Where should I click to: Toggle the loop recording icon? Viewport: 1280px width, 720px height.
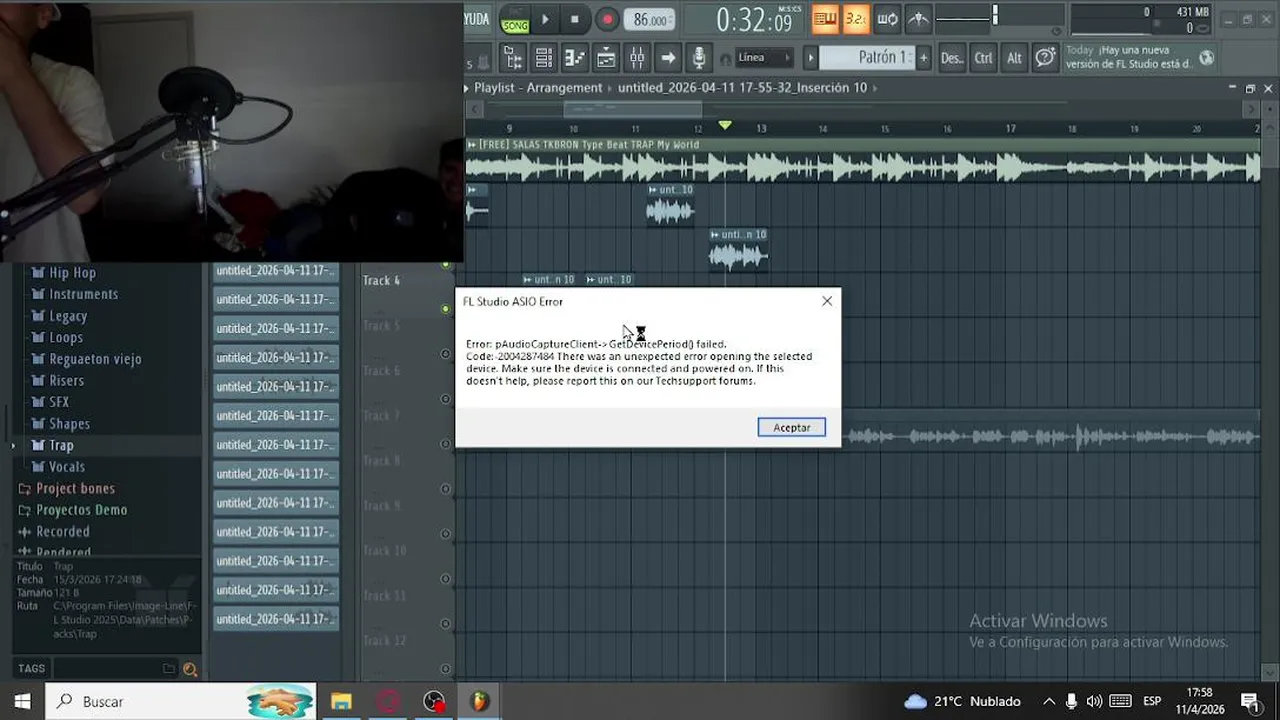coord(887,18)
